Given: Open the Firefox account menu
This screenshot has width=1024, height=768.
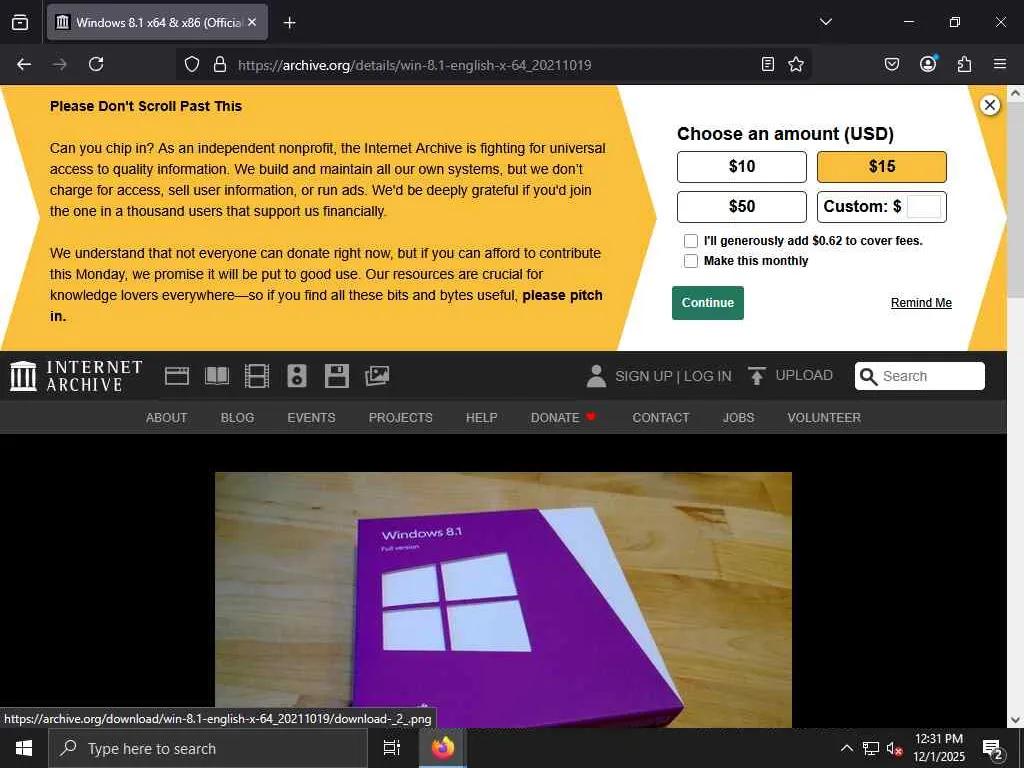Looking at the screenshot, I should coord(928,63).
